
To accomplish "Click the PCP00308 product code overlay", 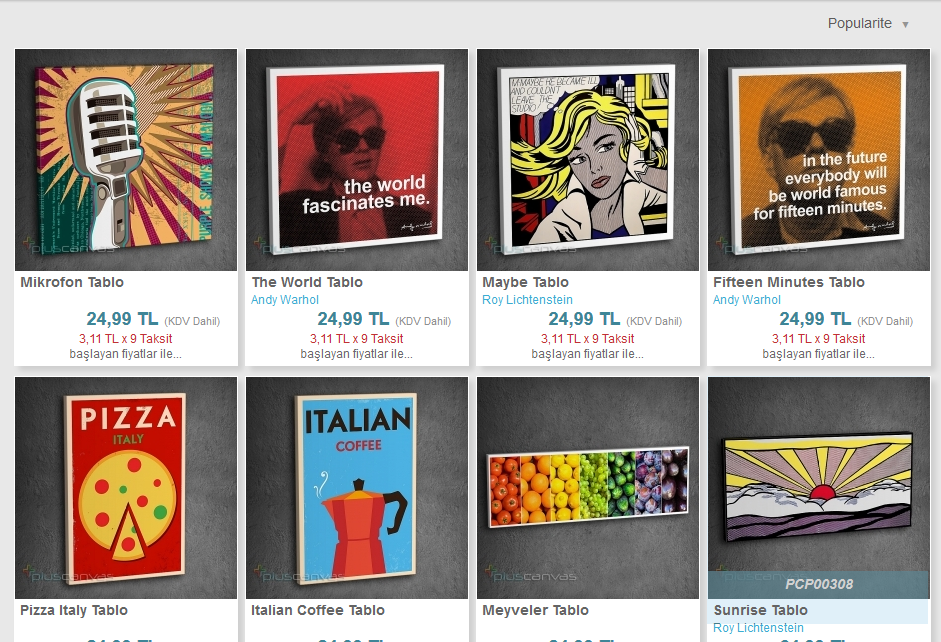I will pyautogui.click(x=819, y=584).
